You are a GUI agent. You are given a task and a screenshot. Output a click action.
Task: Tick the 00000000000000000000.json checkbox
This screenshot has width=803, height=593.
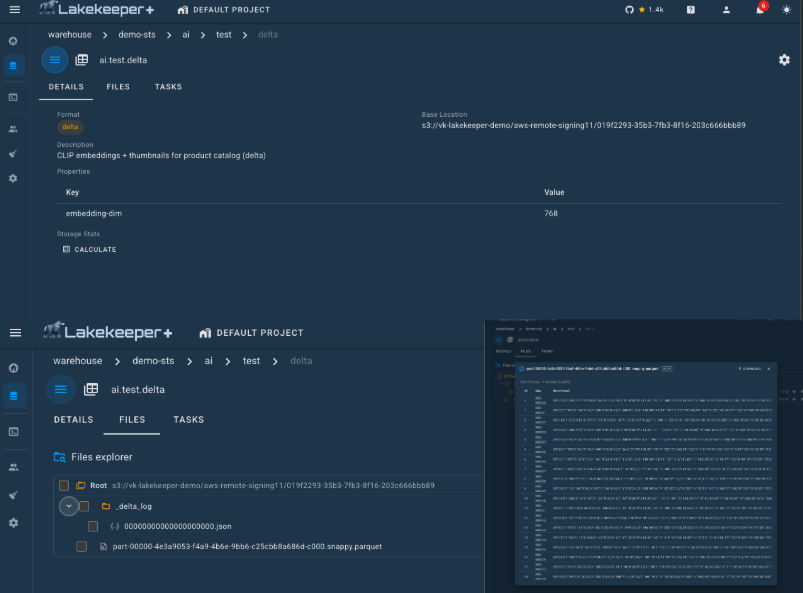93,526
